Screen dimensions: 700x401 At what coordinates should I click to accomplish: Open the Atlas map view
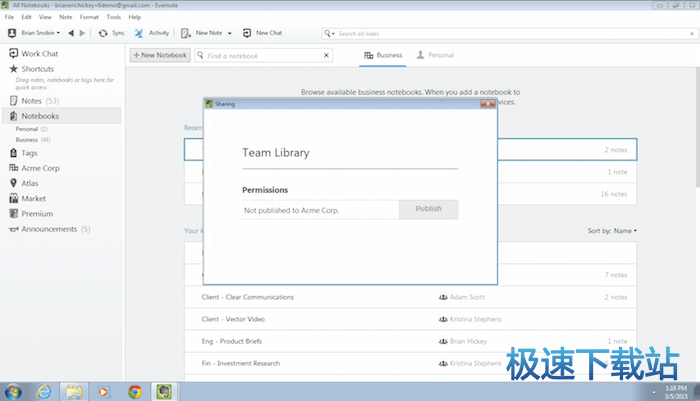24,184
